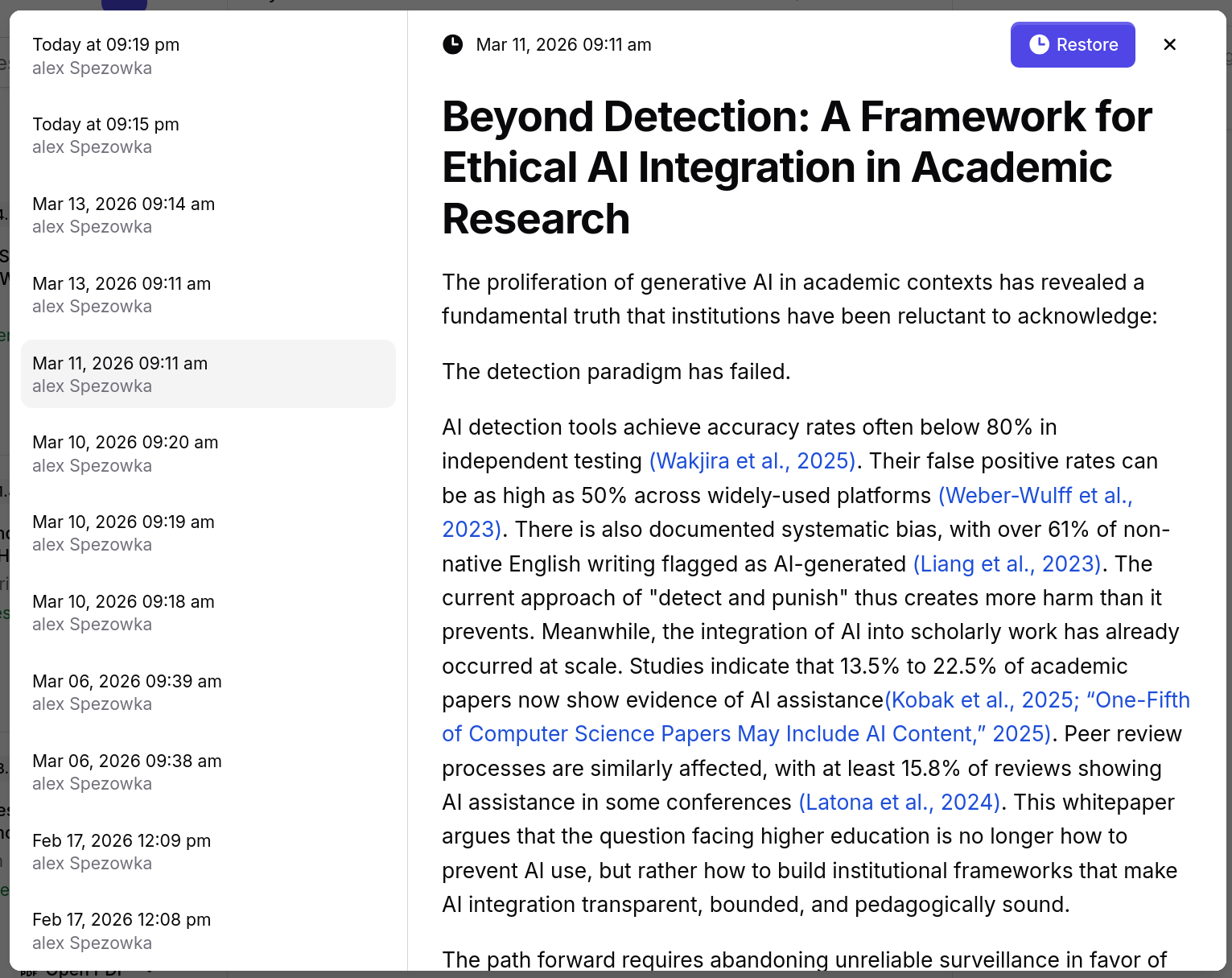
Task: Click the clock icon beside the Mar 11 timestamp
Action: click(452, 45)
